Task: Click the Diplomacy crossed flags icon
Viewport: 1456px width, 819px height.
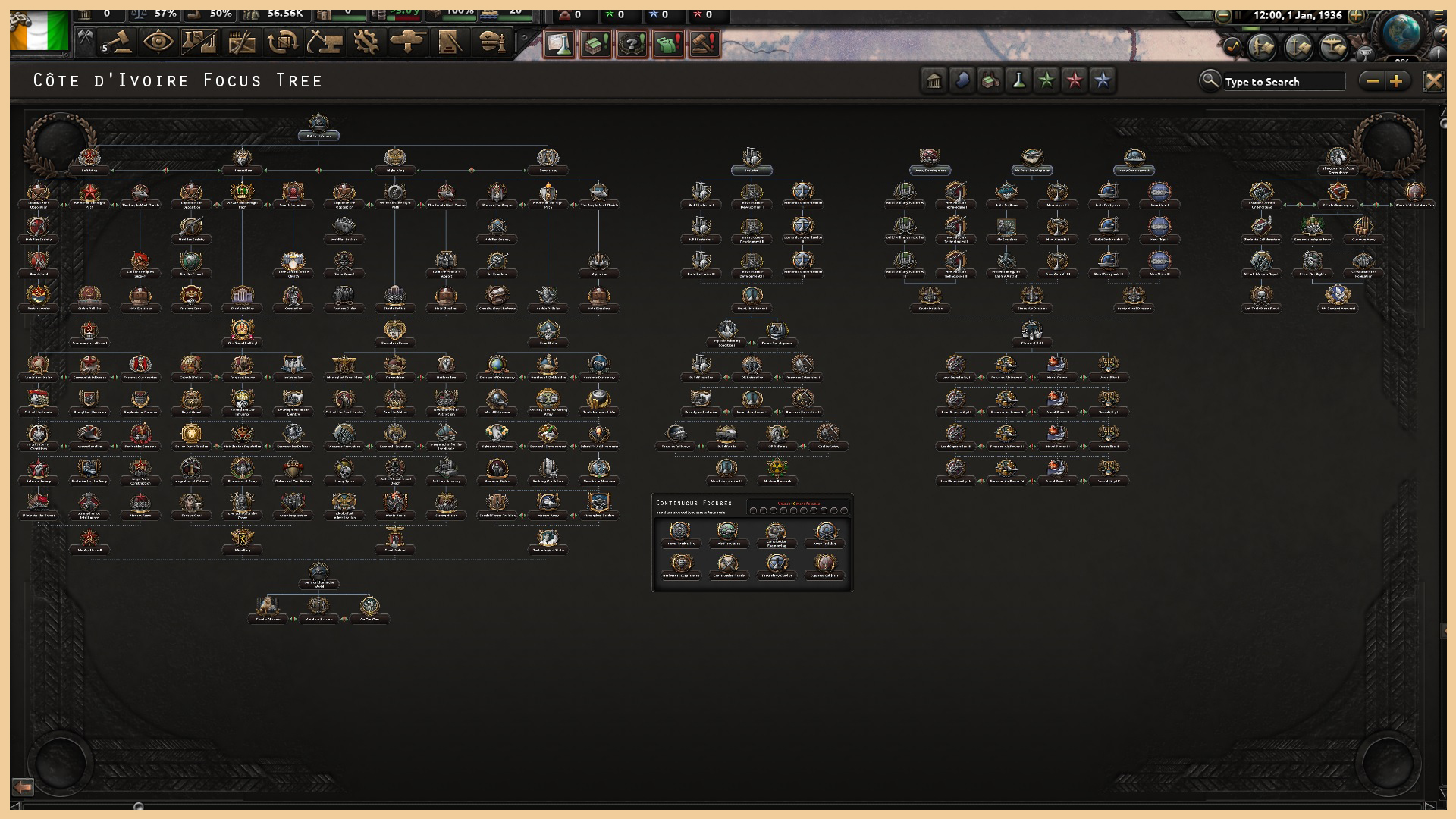Action: click(x=86, y=41)
